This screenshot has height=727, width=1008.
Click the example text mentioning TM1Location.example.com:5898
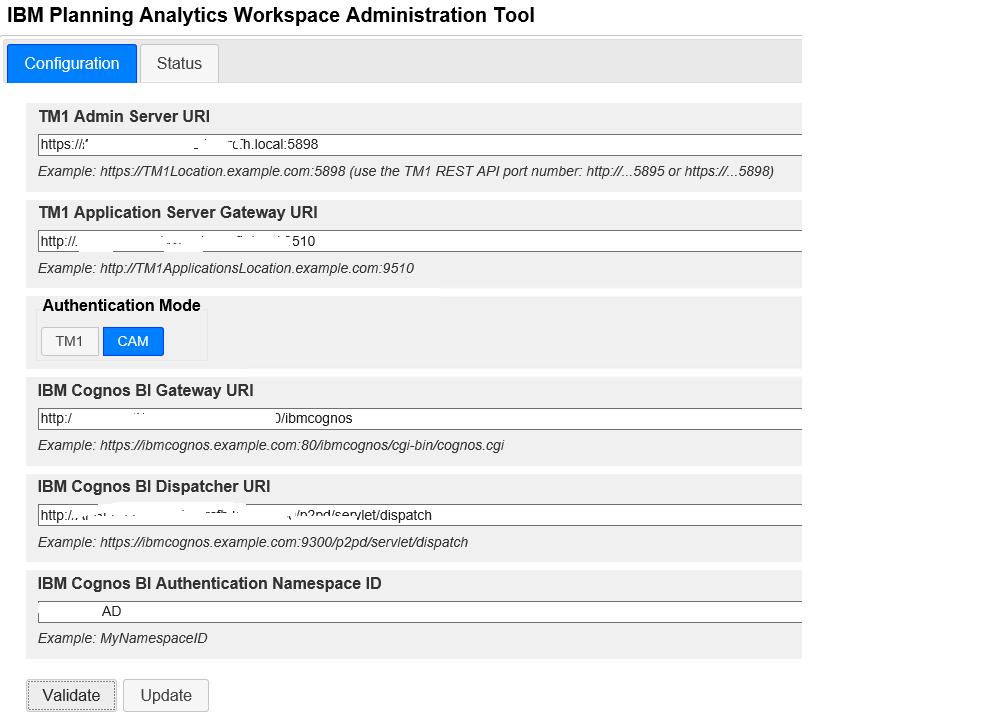[406, 172]
